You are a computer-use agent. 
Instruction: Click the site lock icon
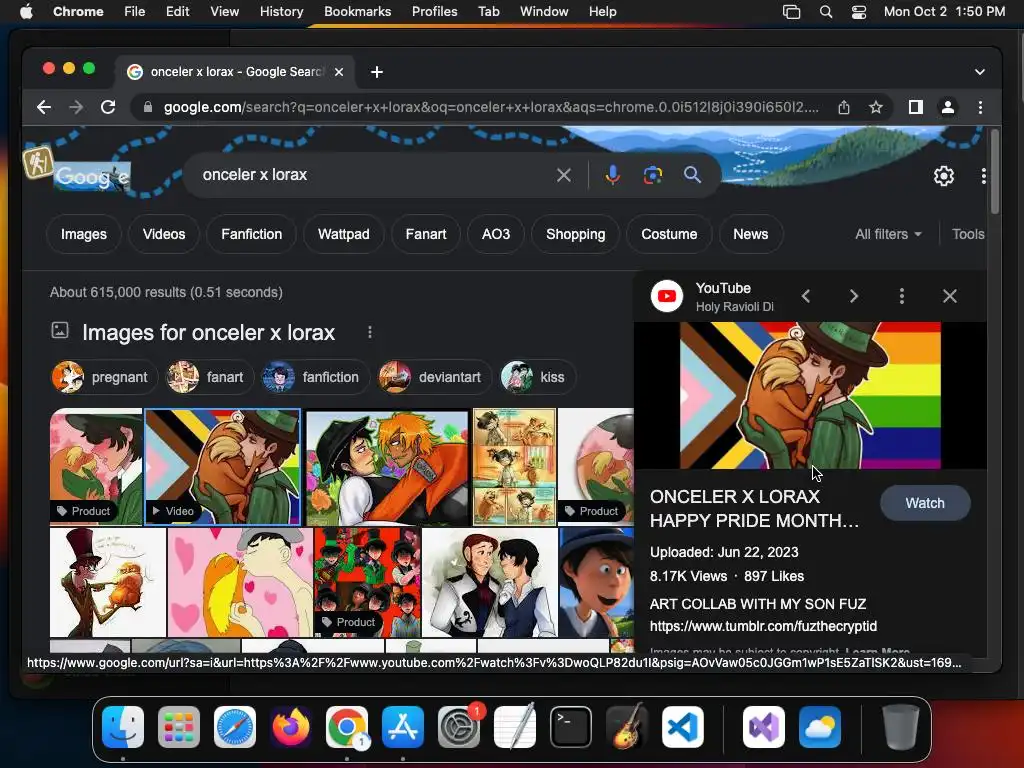tap(148, 107)
